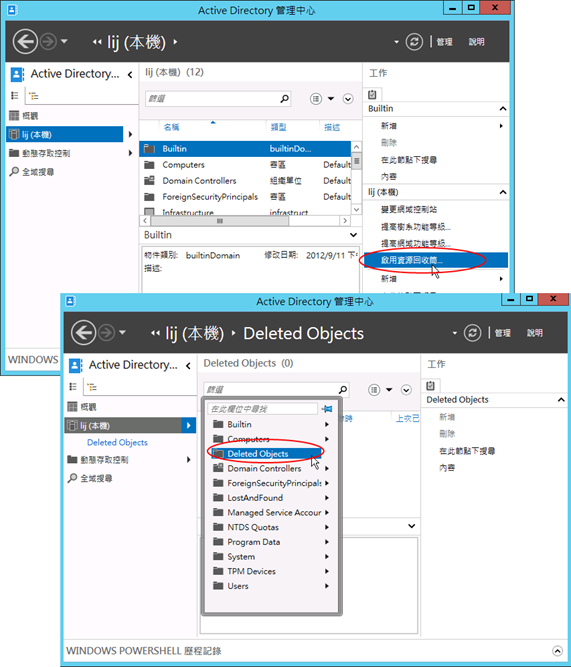Switch rear window navigation to tree view
The width and height of the screenshot is (571, 667).
(33, 96)
